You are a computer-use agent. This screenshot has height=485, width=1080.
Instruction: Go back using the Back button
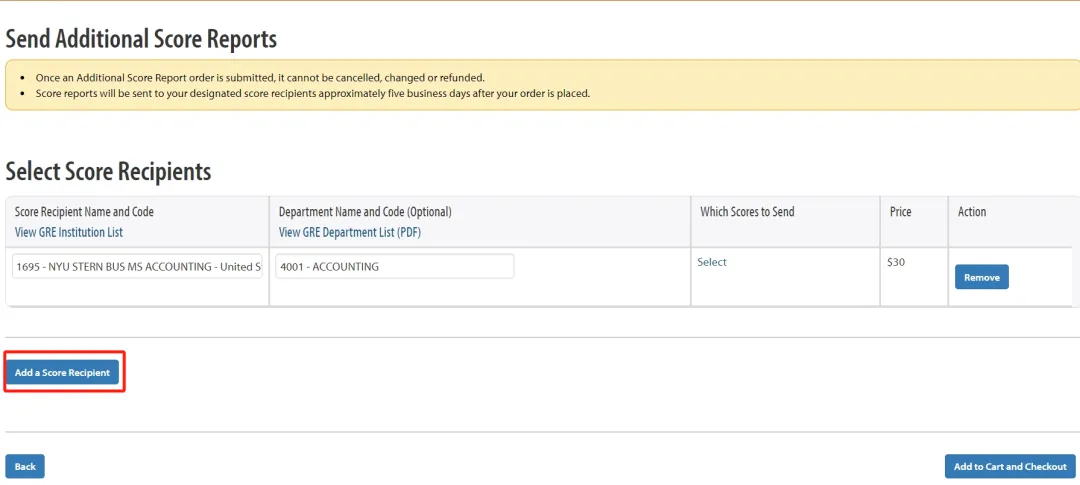(x=25, y=467)
